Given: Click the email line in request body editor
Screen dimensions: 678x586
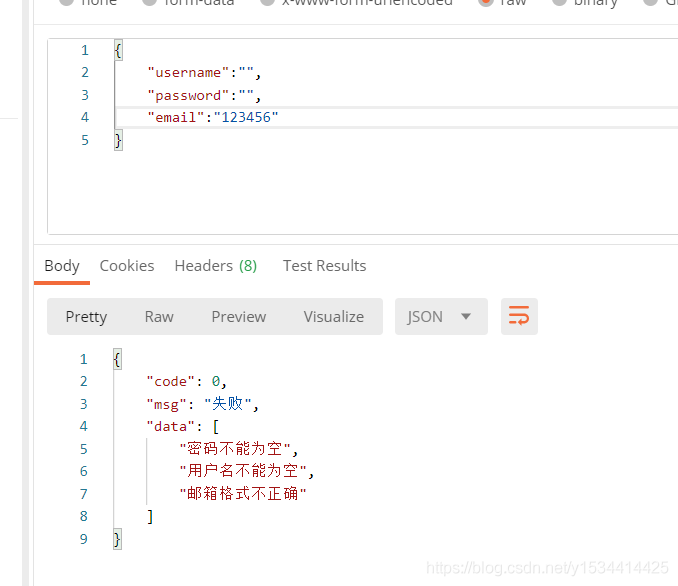Looking at the screenshot, I should click(x=212, y=118).
